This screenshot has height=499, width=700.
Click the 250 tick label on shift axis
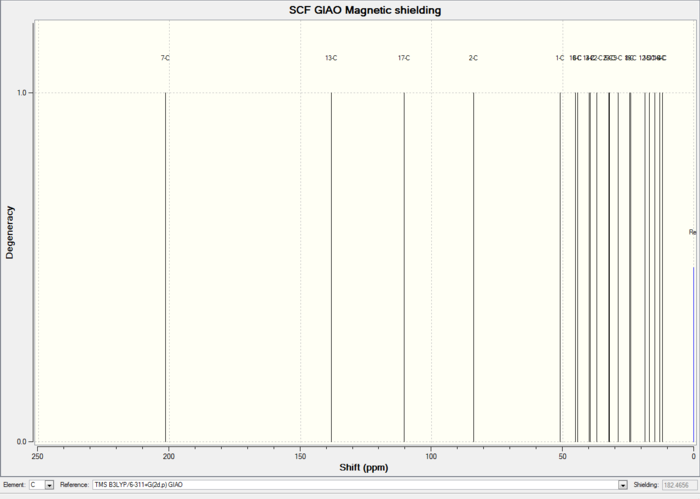(38, 456)
